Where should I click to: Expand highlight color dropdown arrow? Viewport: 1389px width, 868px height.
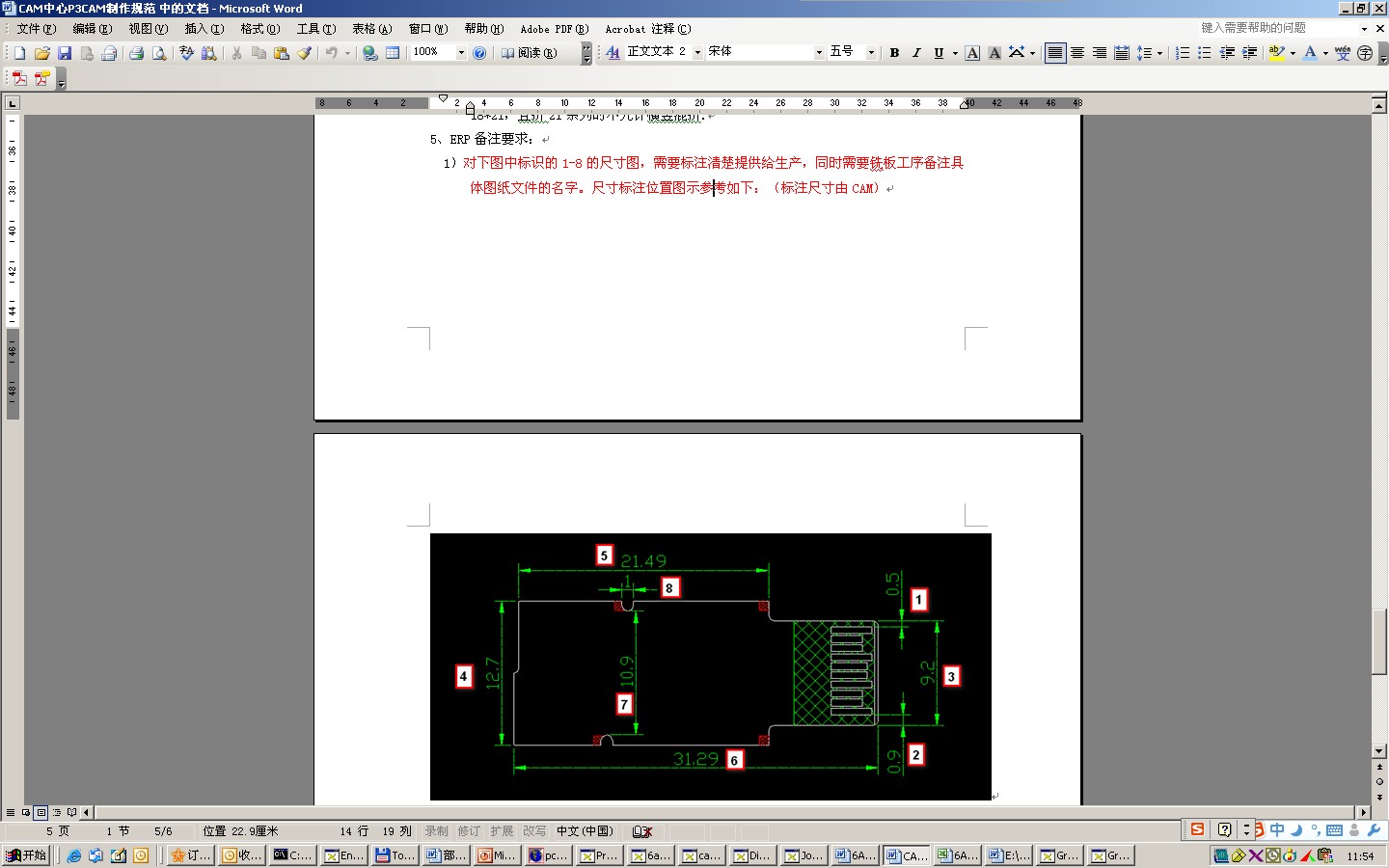coord(1293,53)
